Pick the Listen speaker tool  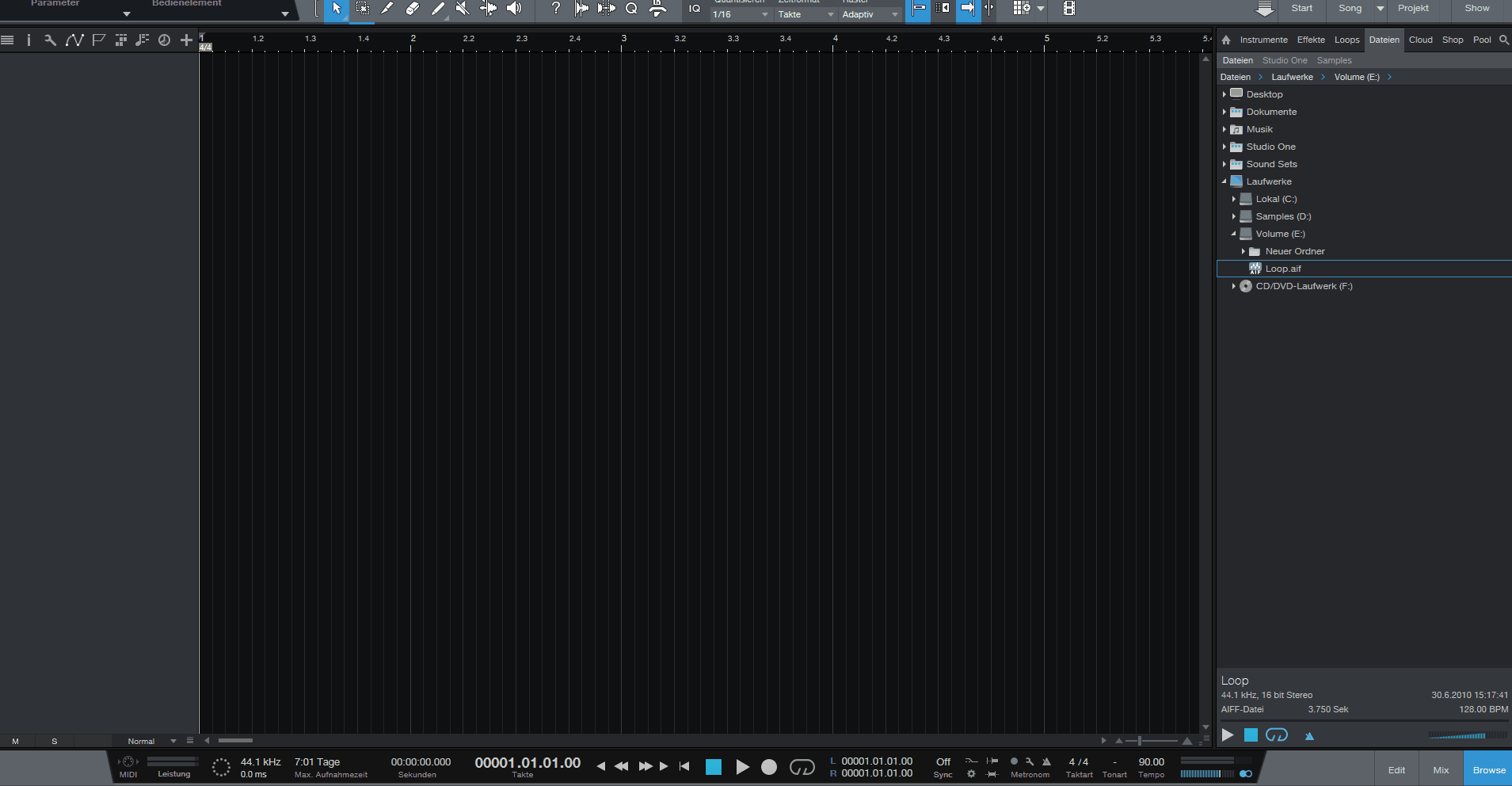point(514,9)
